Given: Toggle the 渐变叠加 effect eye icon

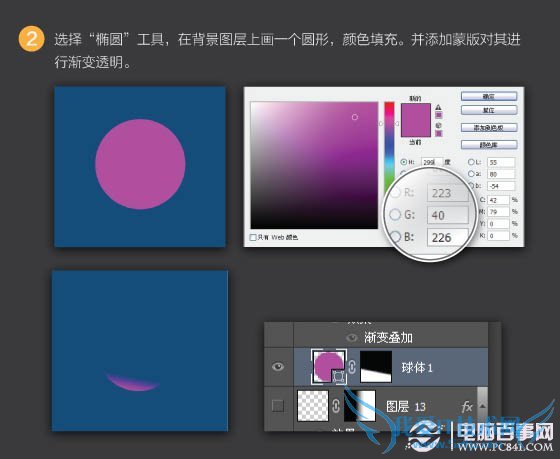Looking at the screenshot, I should click(352, 338).
